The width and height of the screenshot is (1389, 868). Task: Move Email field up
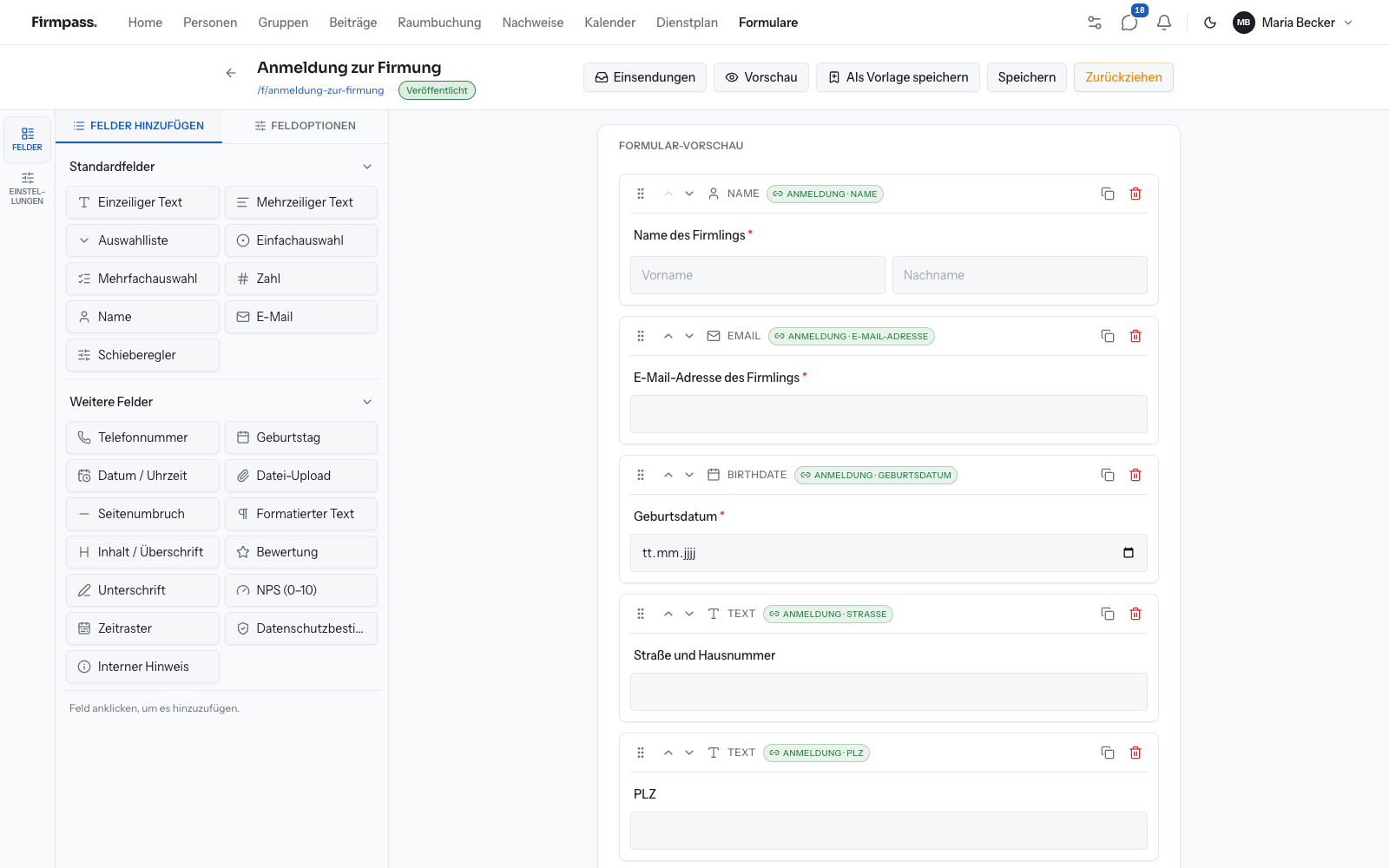pos(668,336)
